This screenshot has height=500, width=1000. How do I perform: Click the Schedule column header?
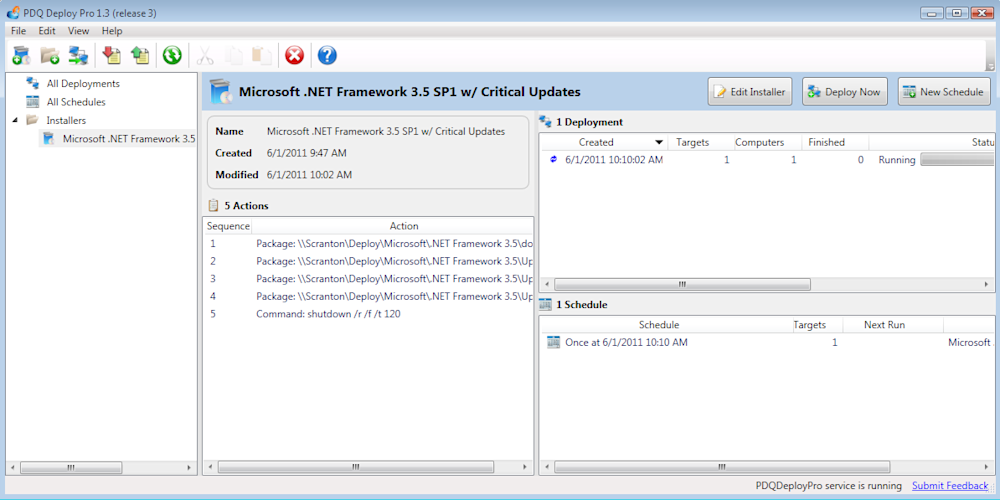659,325
